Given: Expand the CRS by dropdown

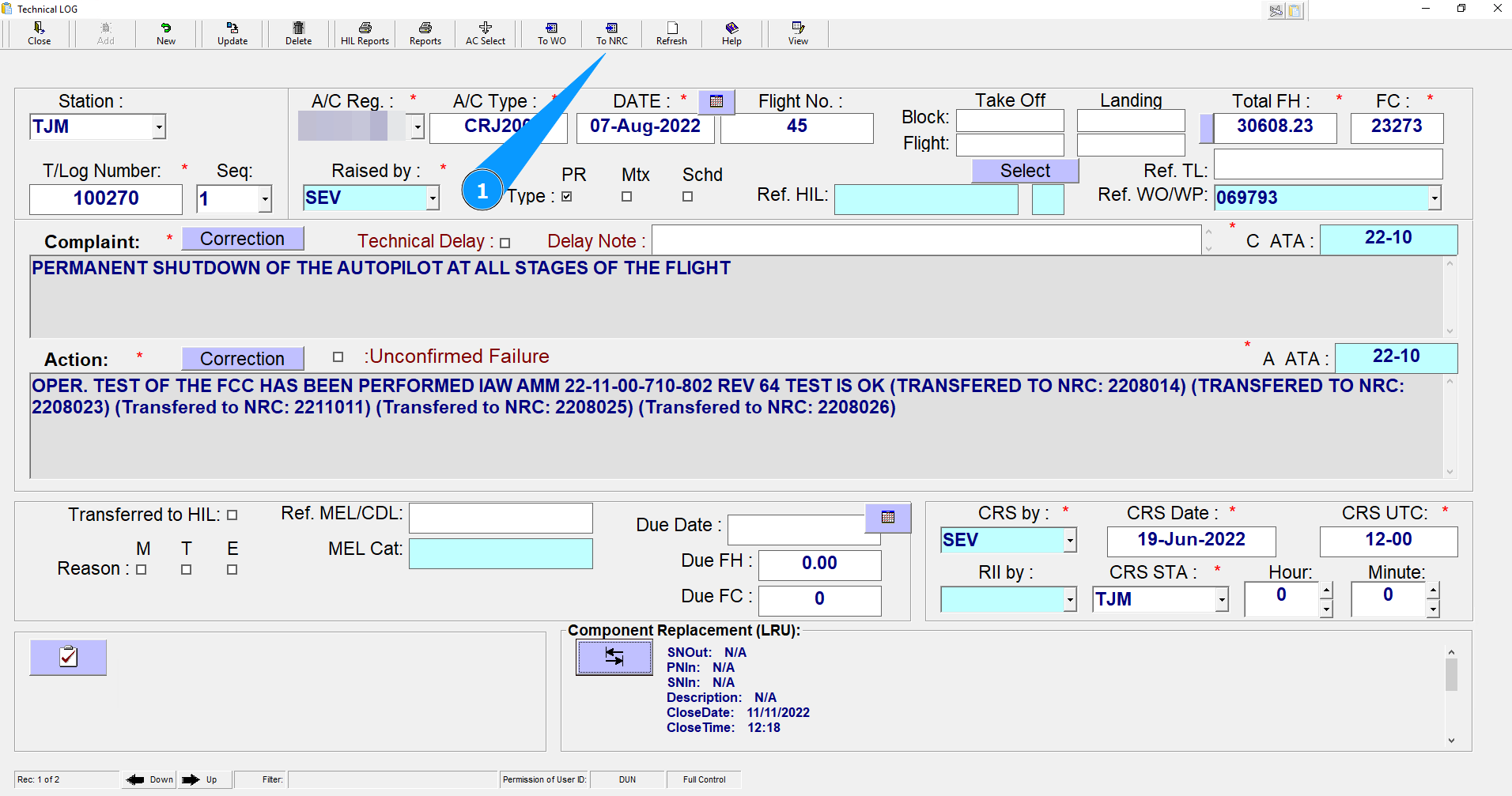Looking at the screenshot, I should (1070, 541).
